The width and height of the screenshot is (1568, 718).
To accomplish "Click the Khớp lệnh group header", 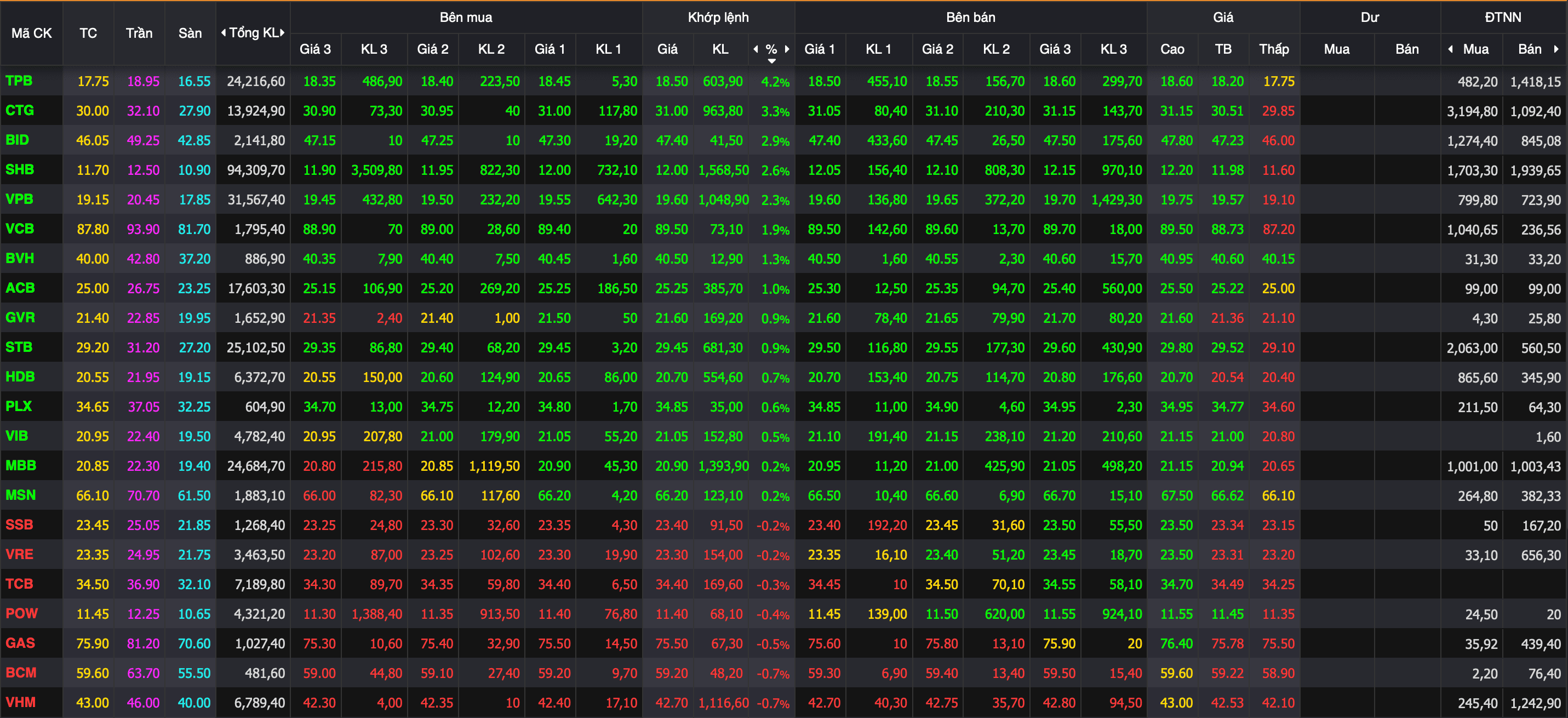I will (718, 17).
